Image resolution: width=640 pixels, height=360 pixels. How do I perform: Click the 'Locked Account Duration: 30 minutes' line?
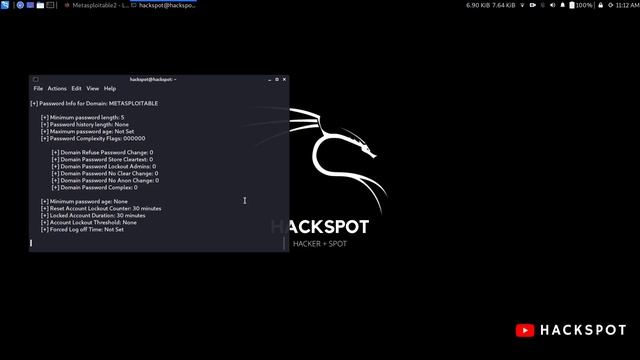[93, 215]
